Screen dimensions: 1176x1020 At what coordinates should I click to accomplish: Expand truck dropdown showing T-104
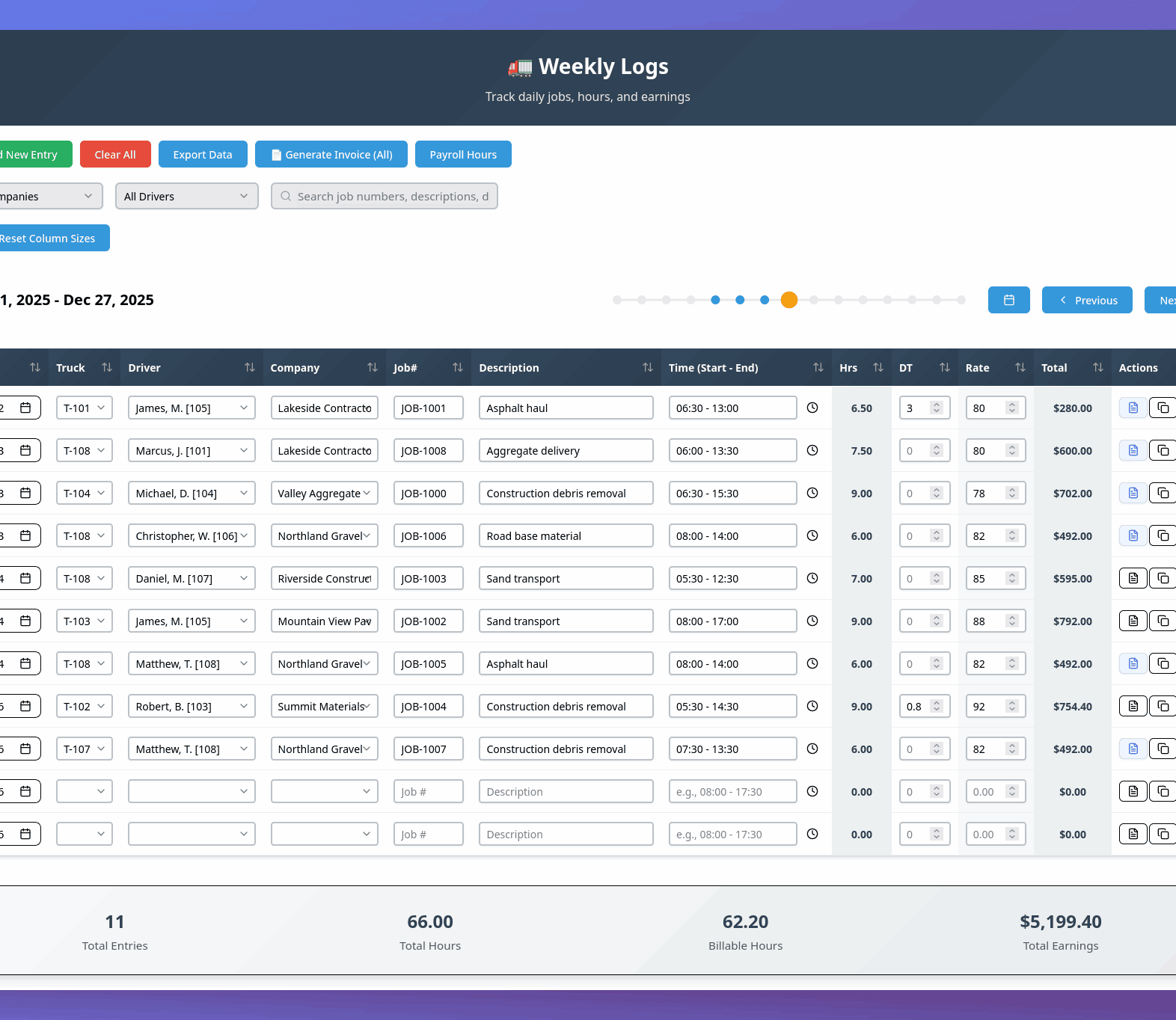coord(84,493)
